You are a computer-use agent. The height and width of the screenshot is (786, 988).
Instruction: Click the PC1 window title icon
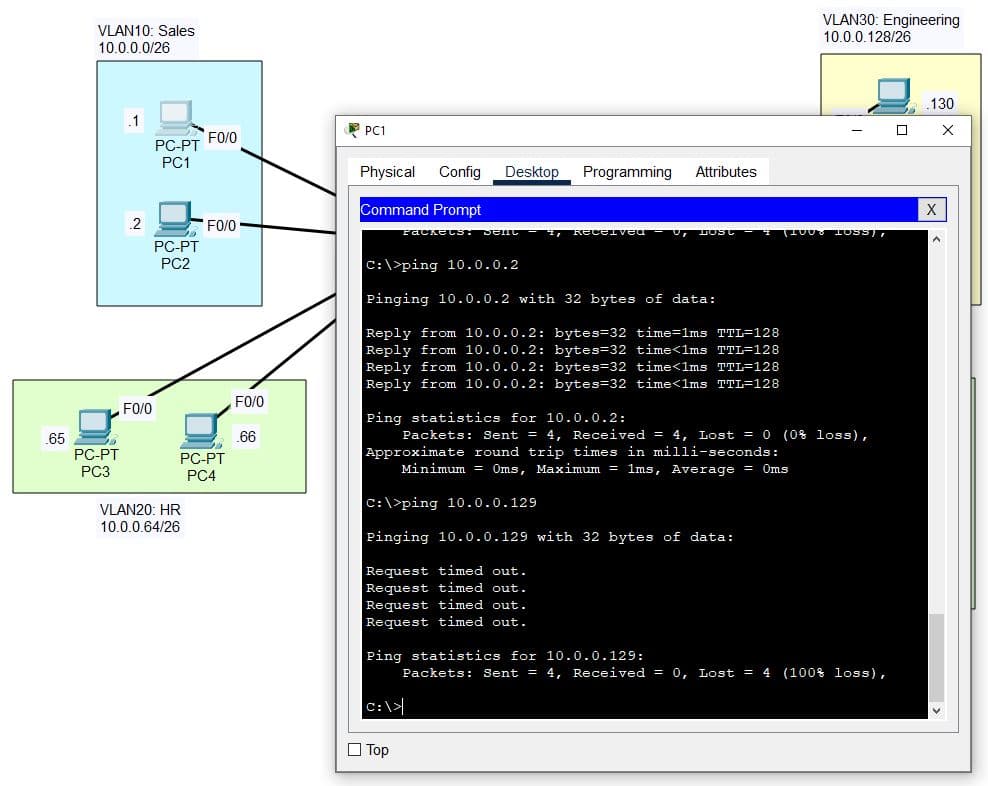(352, 130)
